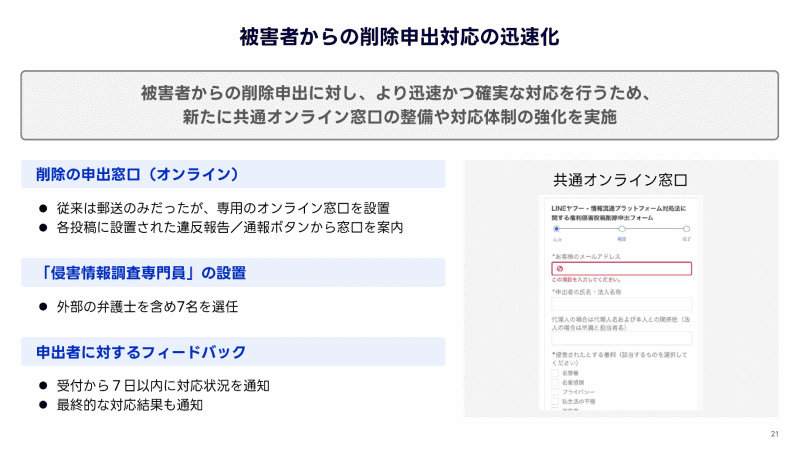Select the first step 入力 progress marker
Viewport: 800px width, 450px height.
[x=557, y=229]
